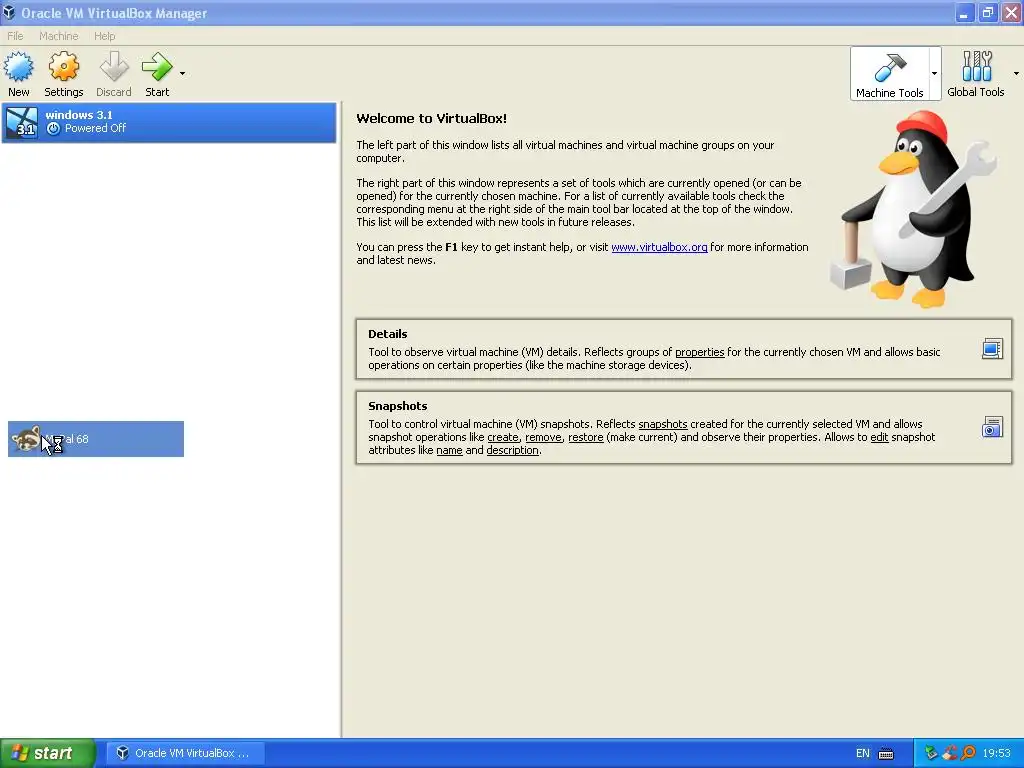Click the edit snapshot link
Screen dimensions: 1024x768
coord(880,437)
